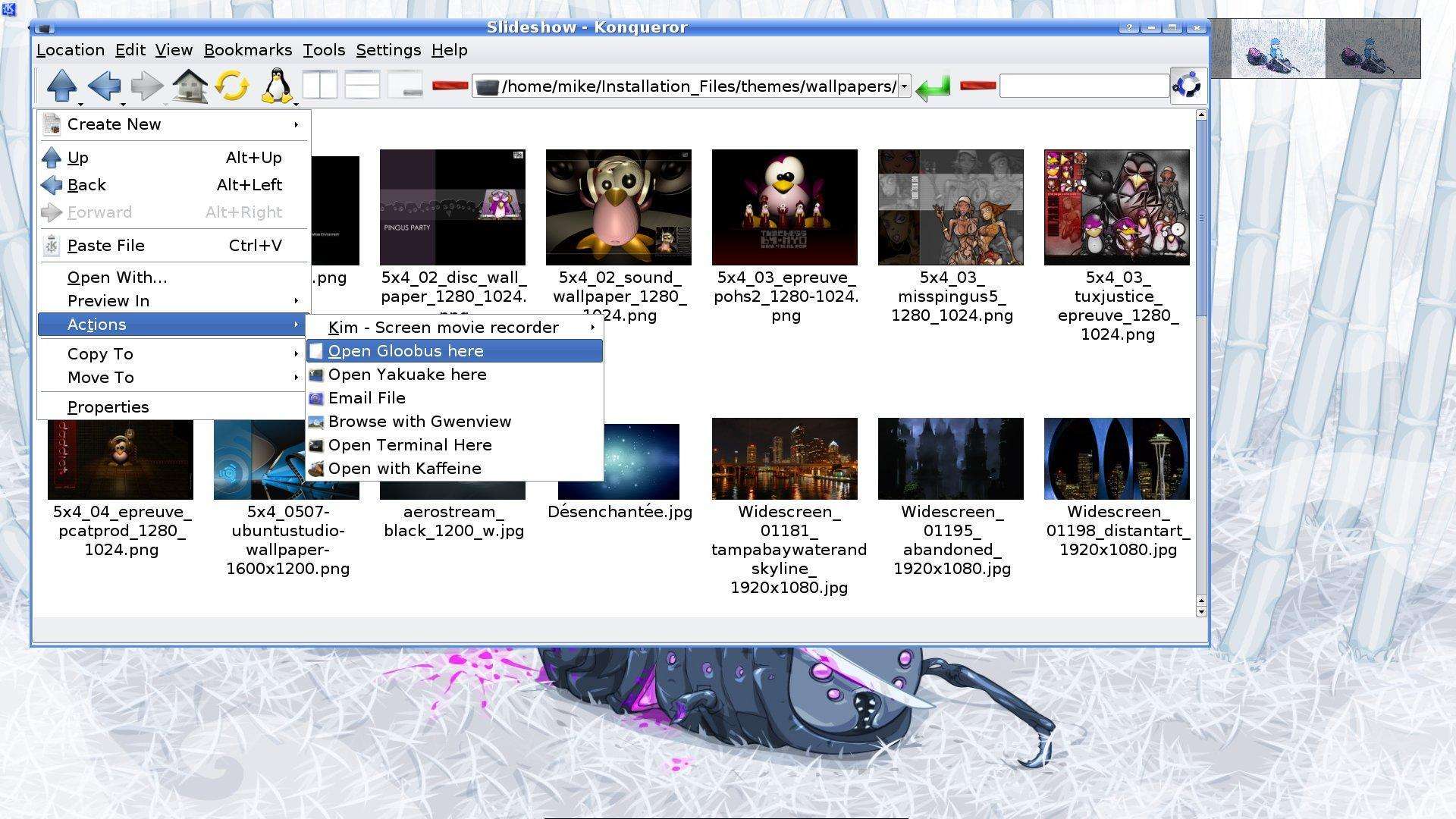Switch to second desktop in pager
The height and width of the screenshot is (819, 1456).
1373,49
